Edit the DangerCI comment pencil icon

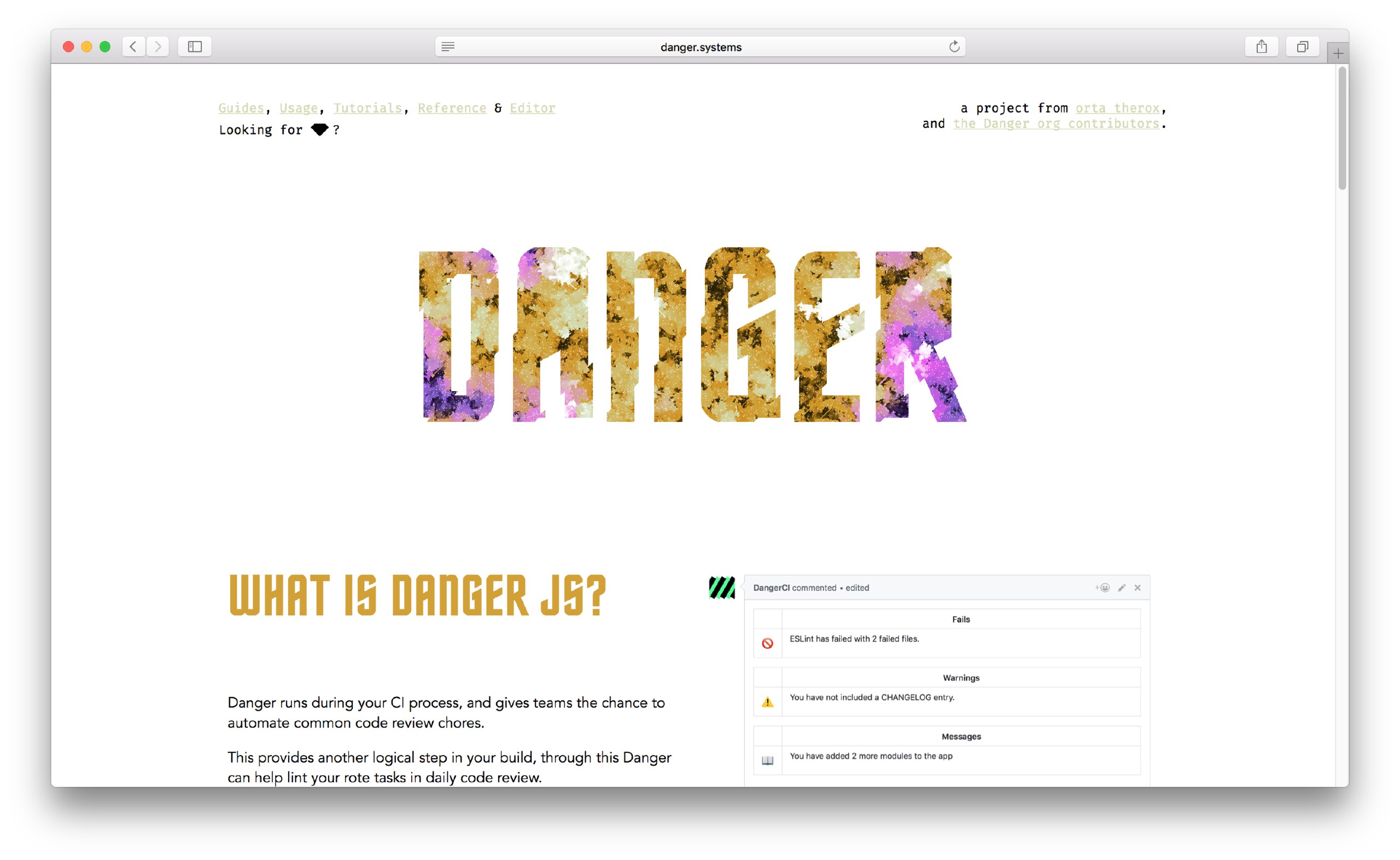pos(1122,588)
